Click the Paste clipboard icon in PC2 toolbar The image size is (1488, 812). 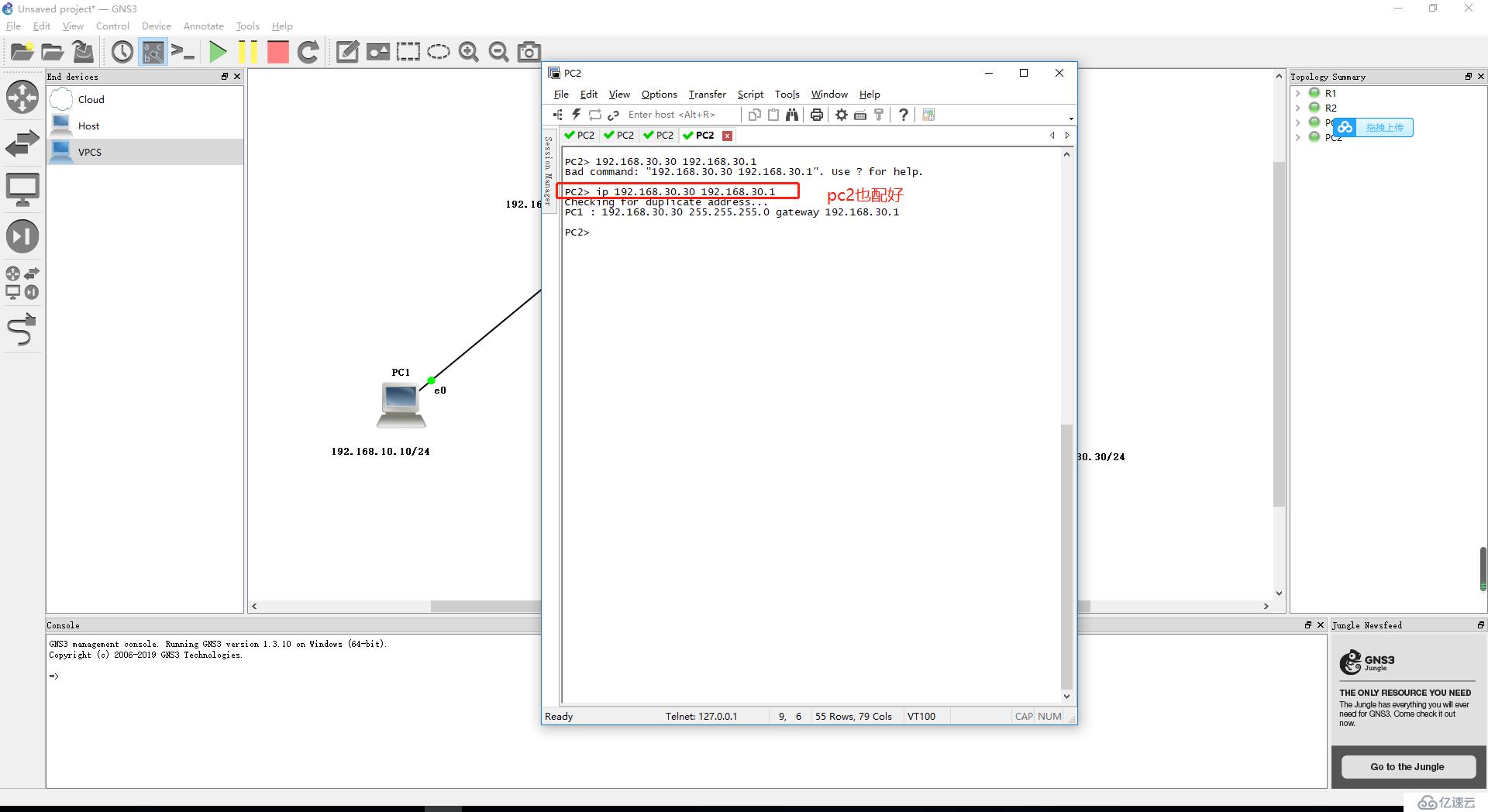click(x=773, y=115)
